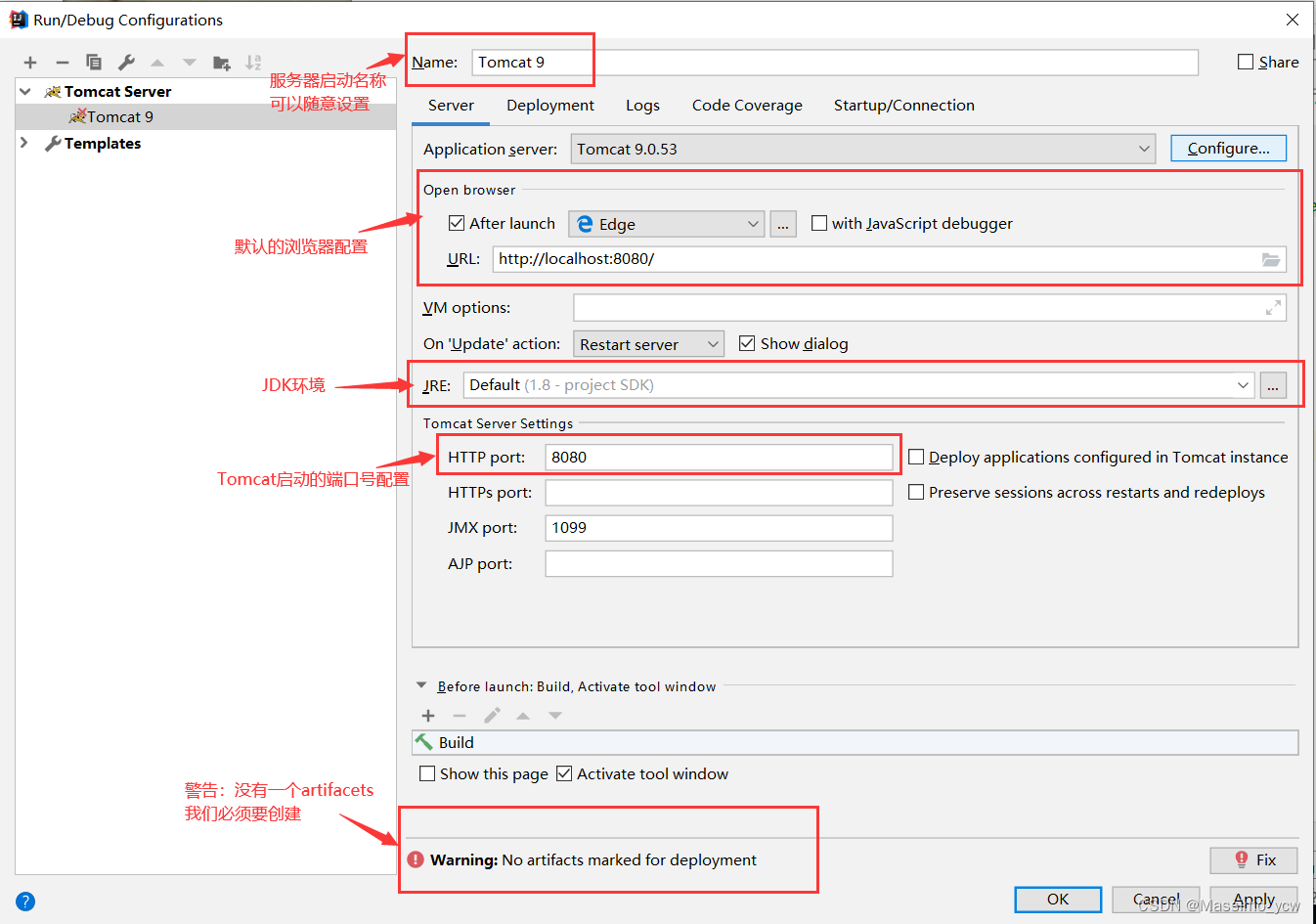Click the VM options input field
The image size is (1316, 924).
[x=930, y=308]
